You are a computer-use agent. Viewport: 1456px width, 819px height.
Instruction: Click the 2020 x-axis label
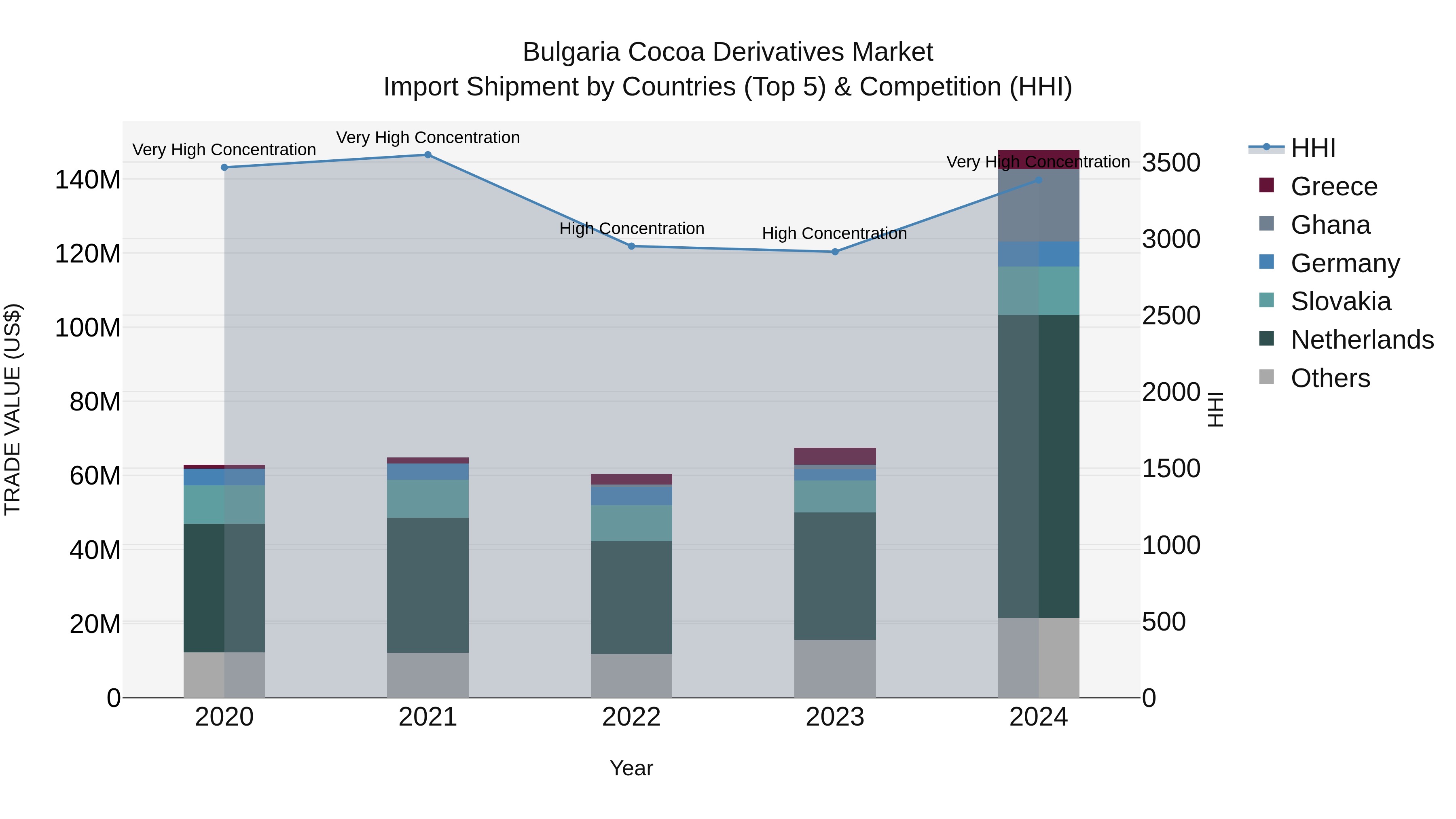224,717
